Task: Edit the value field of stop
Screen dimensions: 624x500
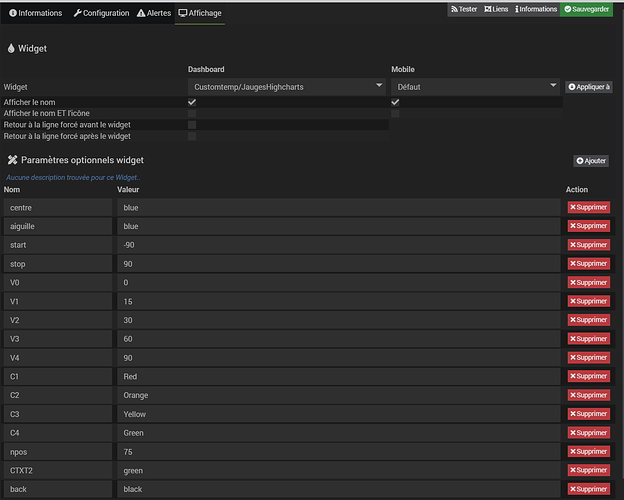Action: pos(339,264)
